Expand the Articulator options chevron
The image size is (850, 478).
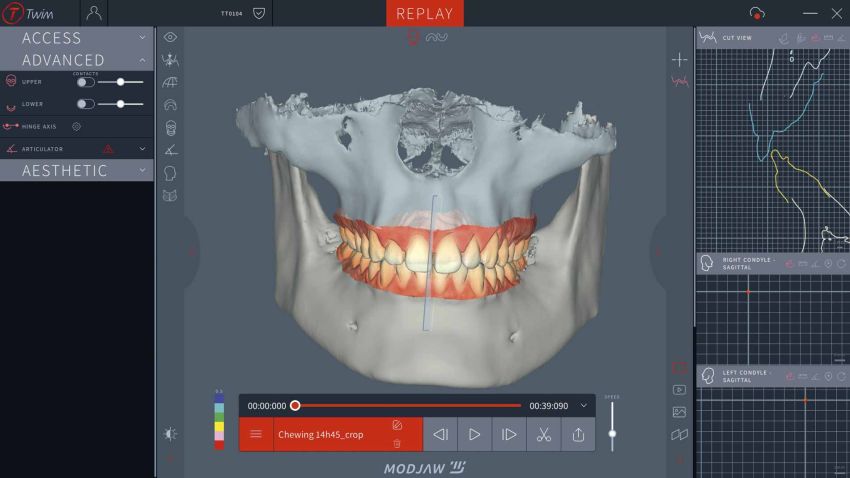click(143, 149)
